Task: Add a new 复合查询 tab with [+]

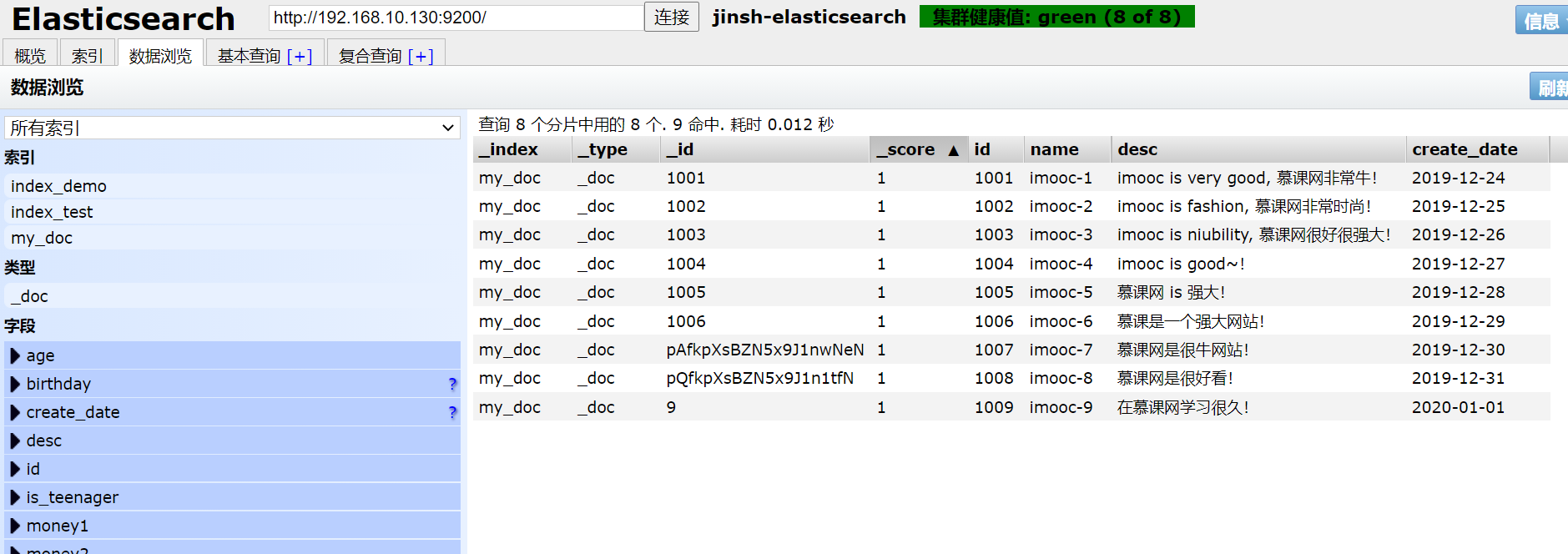Action: (421, 56)
